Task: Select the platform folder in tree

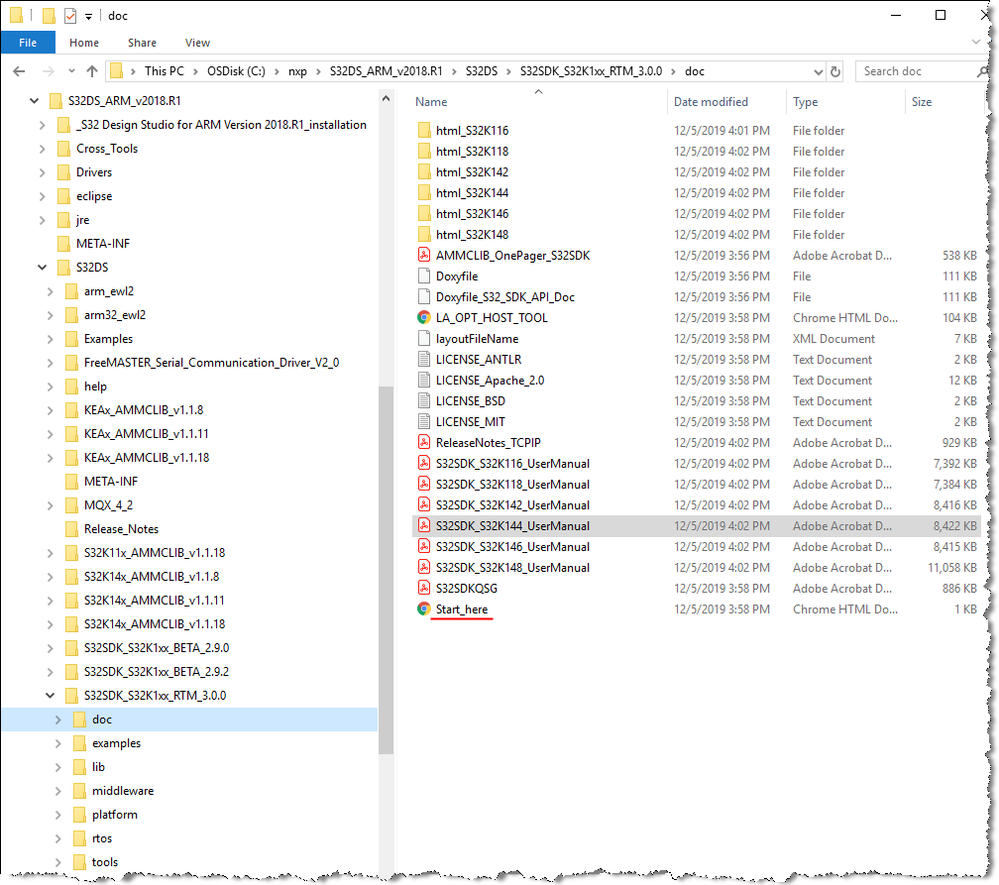Action: point(115,814)
